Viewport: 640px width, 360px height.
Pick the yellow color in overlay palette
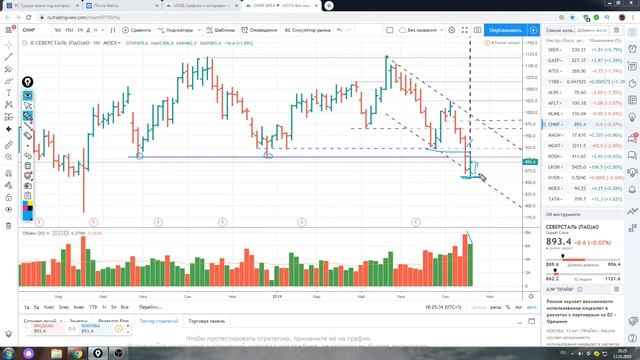30,203
